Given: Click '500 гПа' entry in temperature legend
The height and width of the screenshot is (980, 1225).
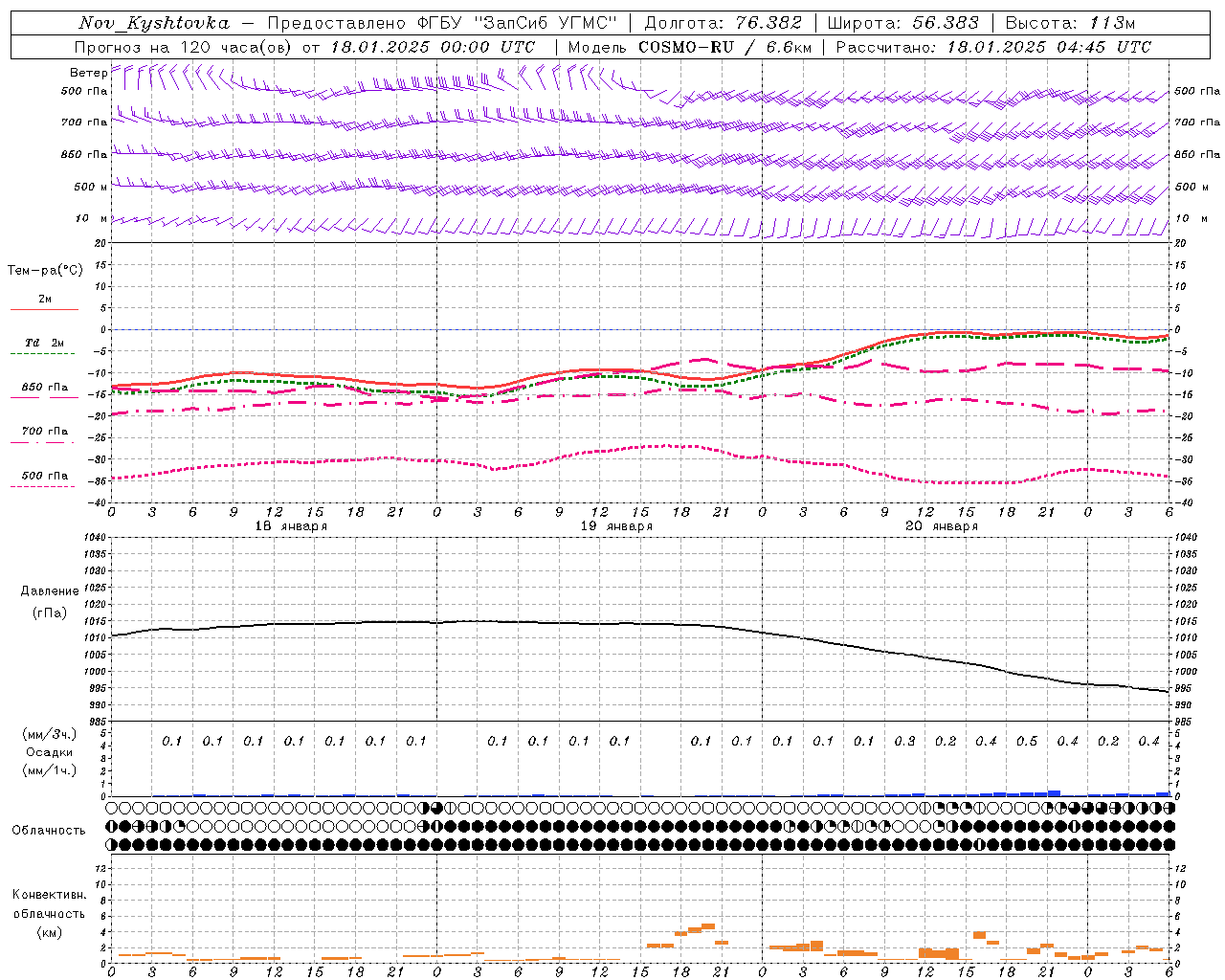Looking at the screenshot, I should [45, 476].
